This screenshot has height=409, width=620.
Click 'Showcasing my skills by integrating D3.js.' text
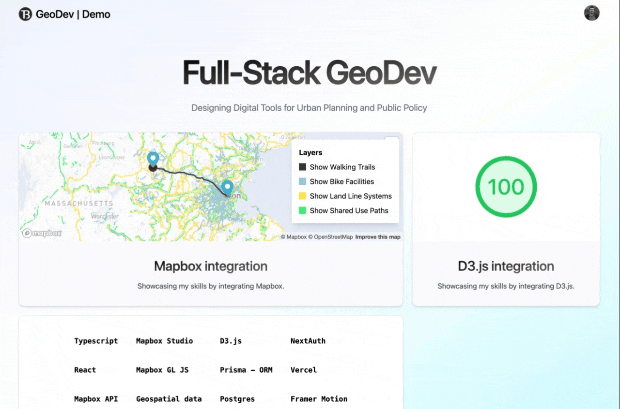click(506, 286)
